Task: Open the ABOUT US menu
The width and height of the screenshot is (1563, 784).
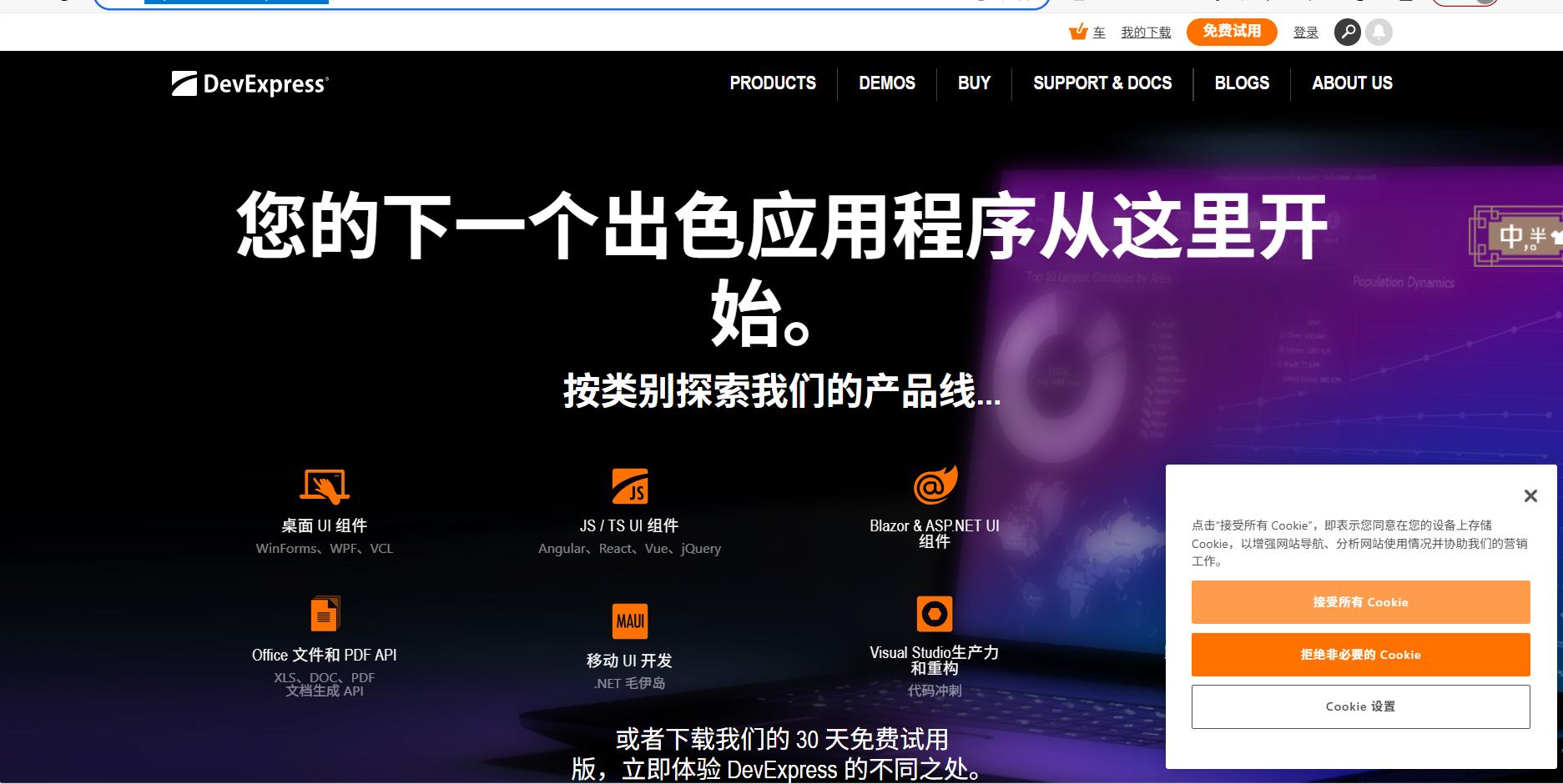Action: (x=1352, y=83)
